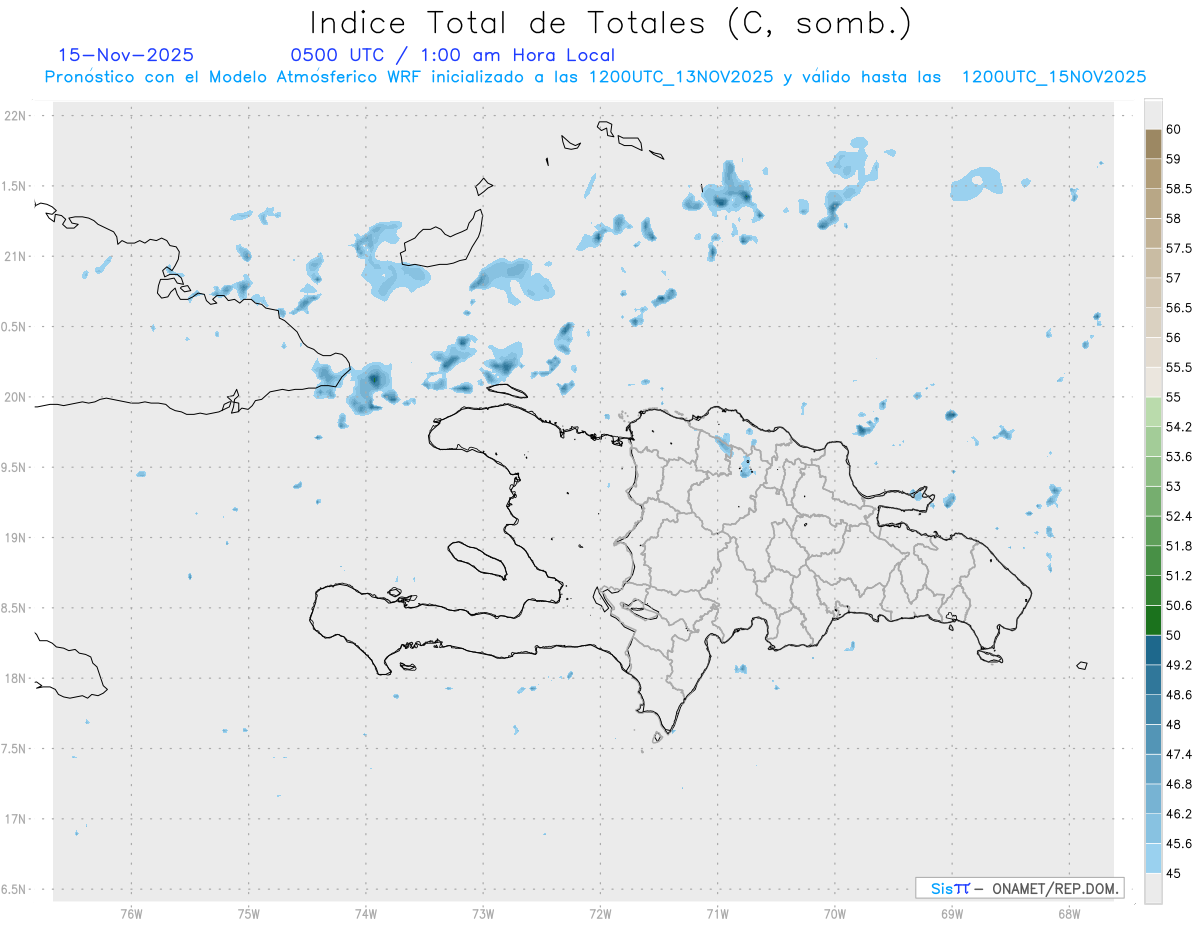The image size is (1200, 927).
Task: Click the "76W" longitude label
Action: tap(131, 913)
